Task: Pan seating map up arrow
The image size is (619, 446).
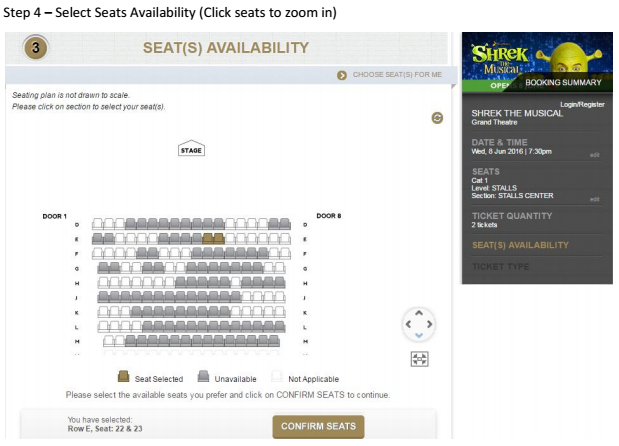Action: 419,313
